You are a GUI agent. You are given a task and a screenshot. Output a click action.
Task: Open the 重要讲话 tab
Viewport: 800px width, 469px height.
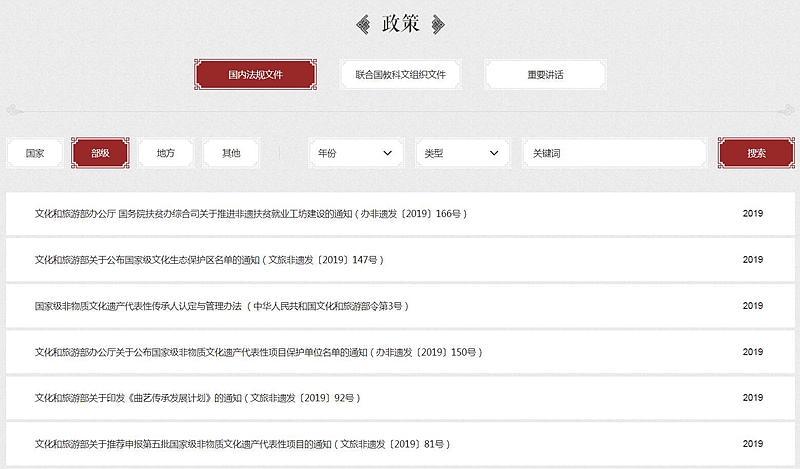point(545,75)
